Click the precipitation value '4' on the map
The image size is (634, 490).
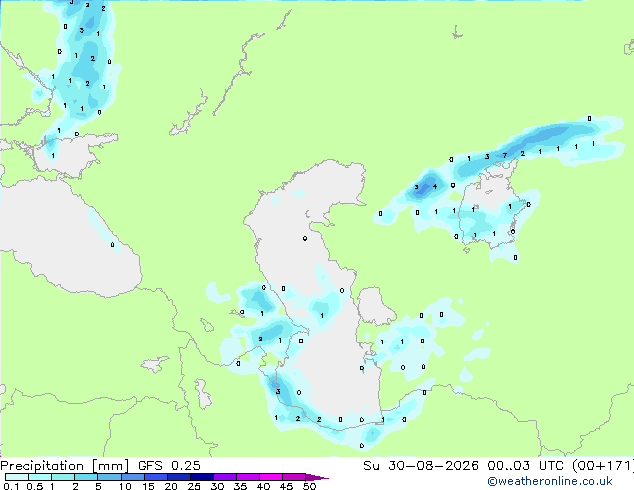[435, 186]
